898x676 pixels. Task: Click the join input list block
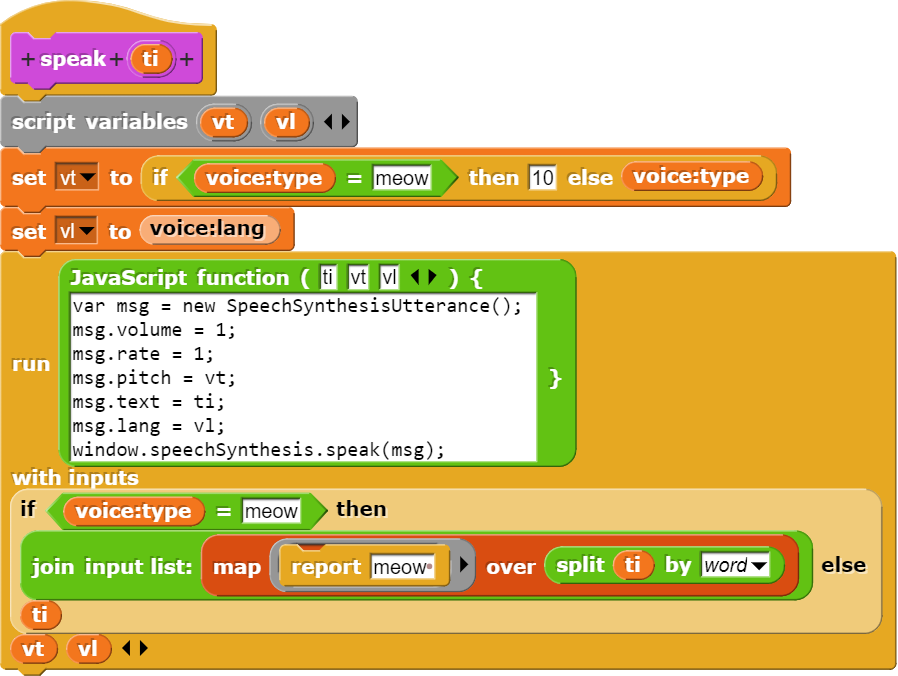(x=110, y=565)
